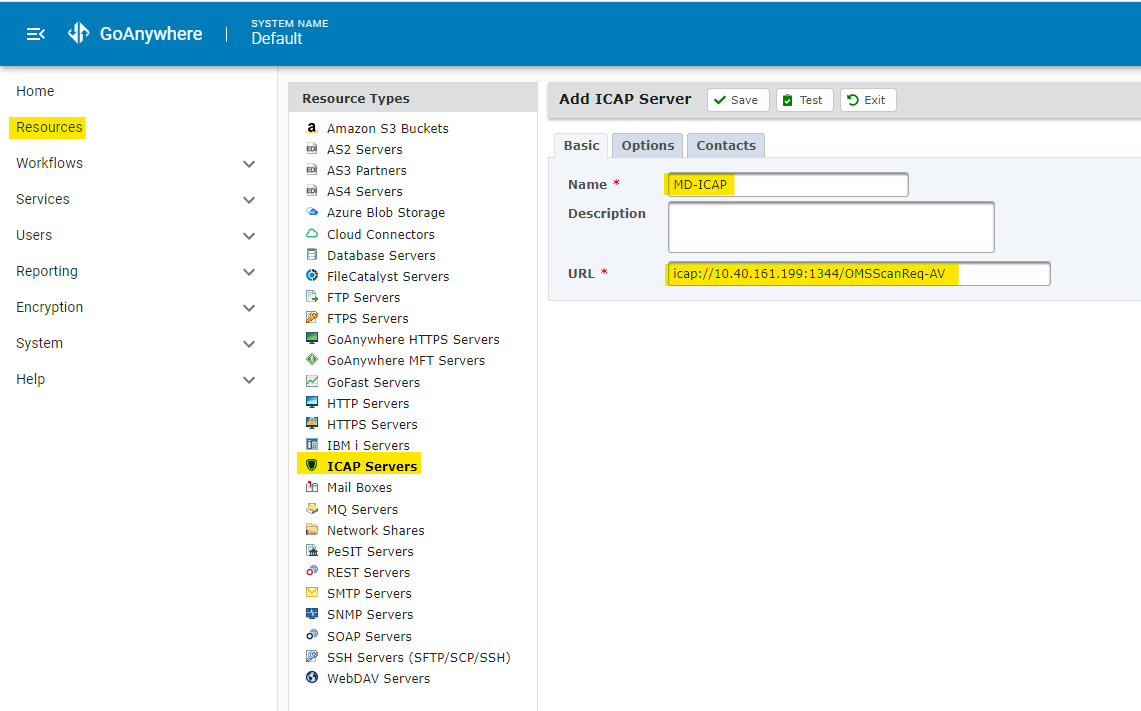Click the AS3 Partners EDI icon
Image resolution: width=1141 pixels, height=711 pixels.
312,170
